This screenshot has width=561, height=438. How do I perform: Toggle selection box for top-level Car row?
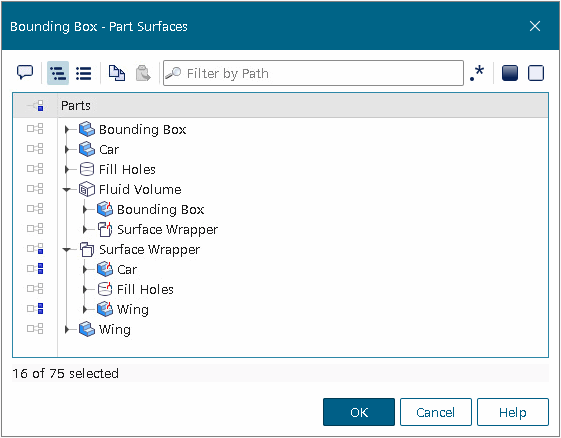(35, 149)
